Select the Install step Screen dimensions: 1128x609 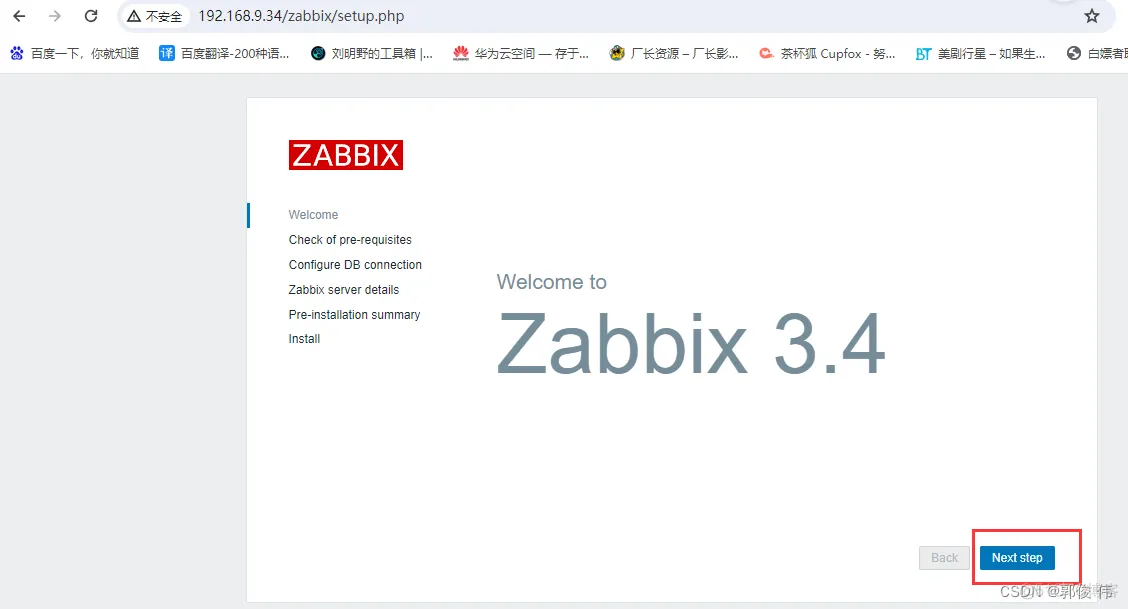coord(304,339)
